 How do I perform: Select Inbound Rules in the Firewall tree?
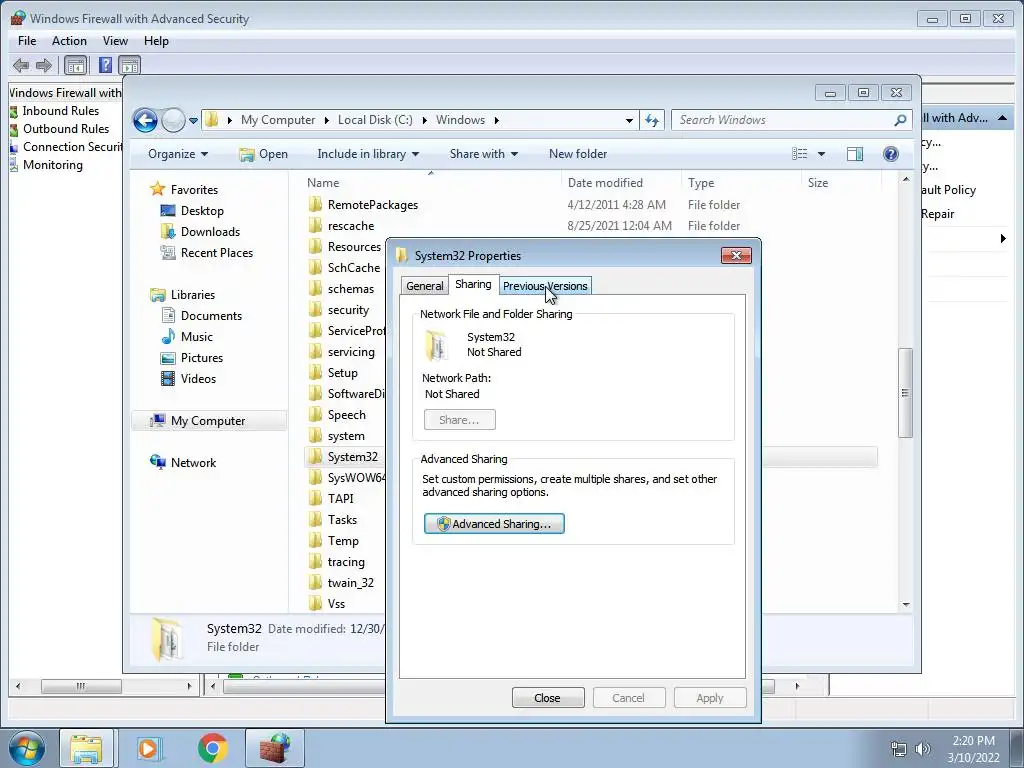pyautogui.click(x=61, y=111)
